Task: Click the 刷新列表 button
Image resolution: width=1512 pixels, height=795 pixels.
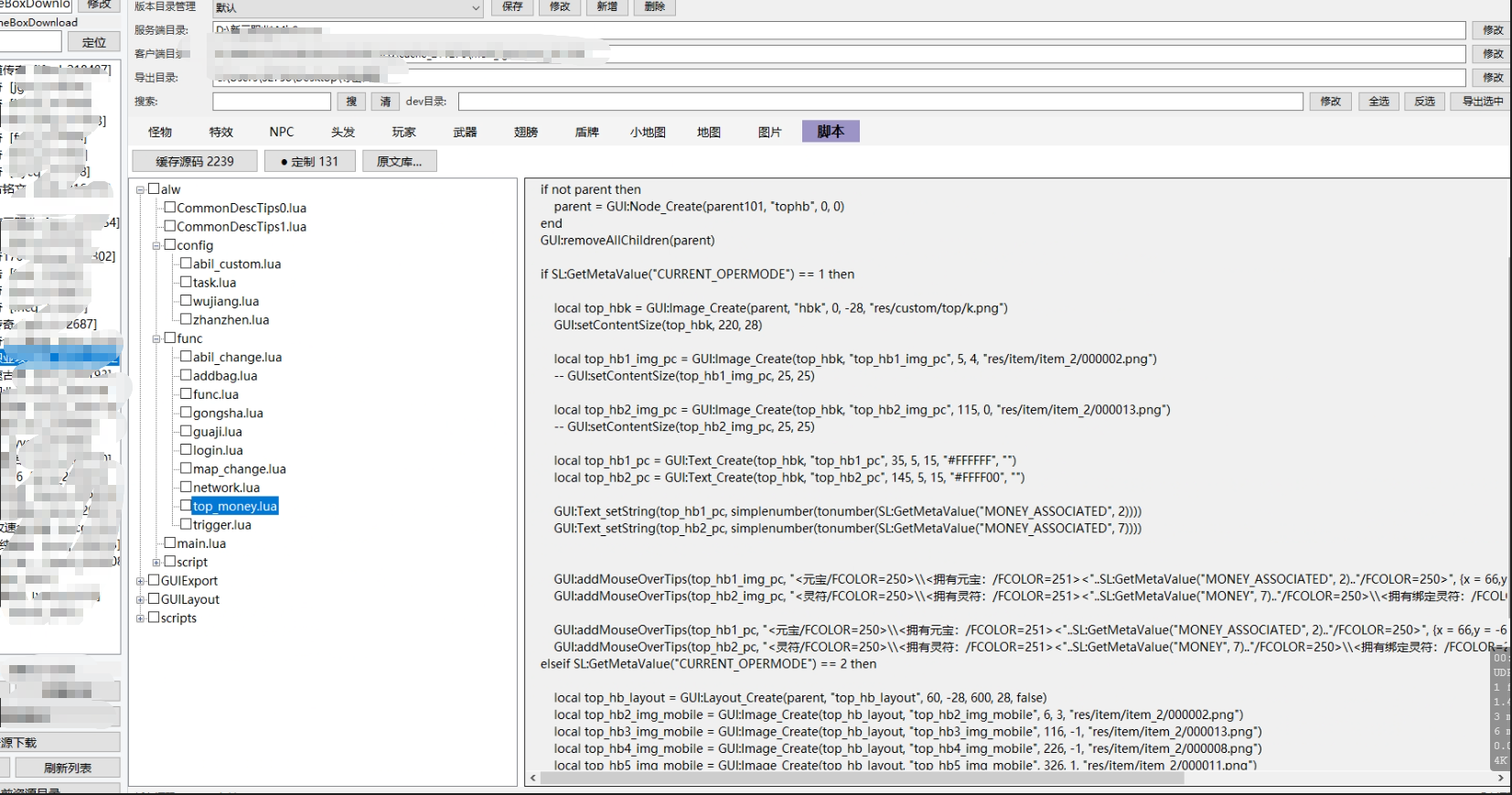Action: coord(67,768)
